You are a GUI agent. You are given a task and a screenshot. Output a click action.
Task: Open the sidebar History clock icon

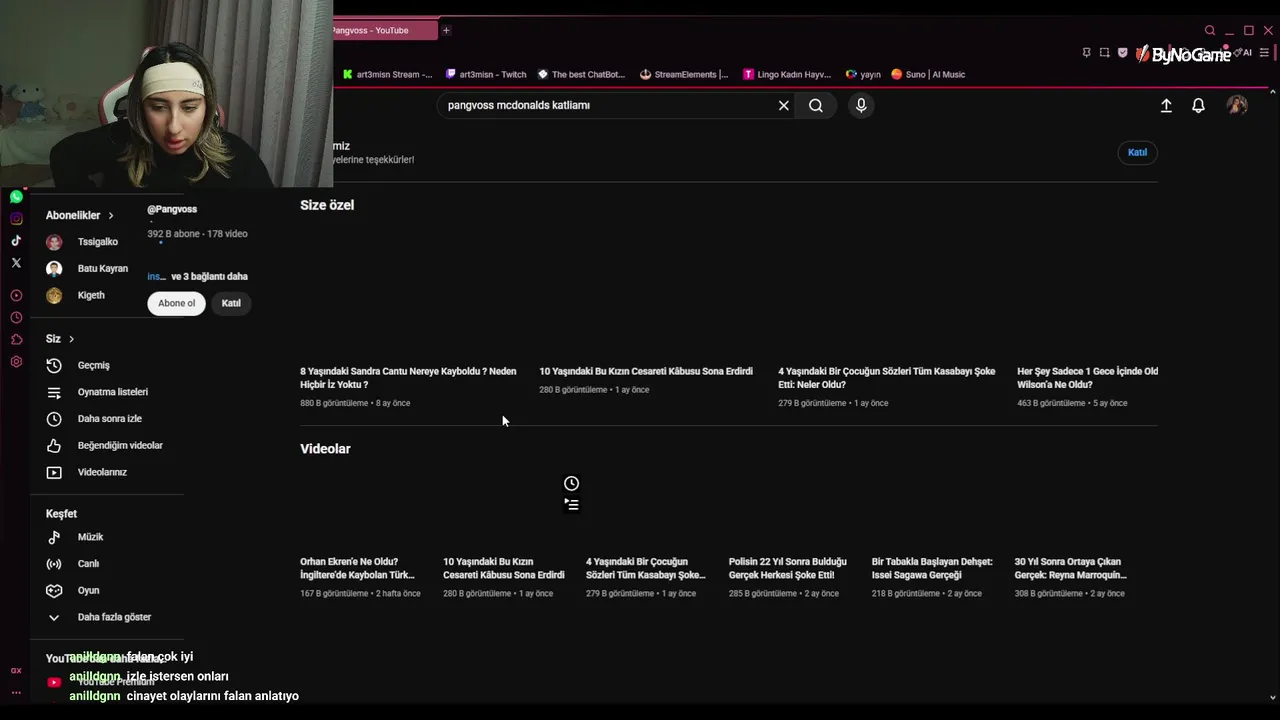point(16,317)
